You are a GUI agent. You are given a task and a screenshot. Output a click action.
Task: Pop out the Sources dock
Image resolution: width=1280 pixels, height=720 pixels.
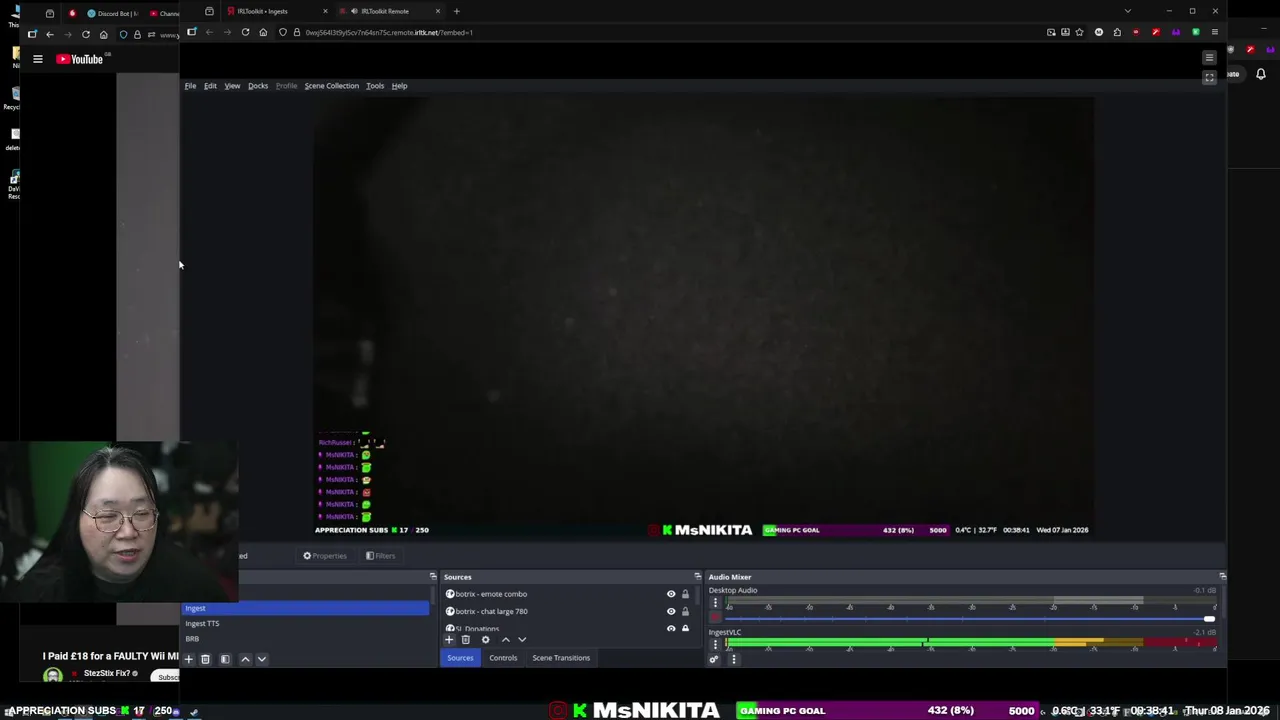(x=697, y=577)
